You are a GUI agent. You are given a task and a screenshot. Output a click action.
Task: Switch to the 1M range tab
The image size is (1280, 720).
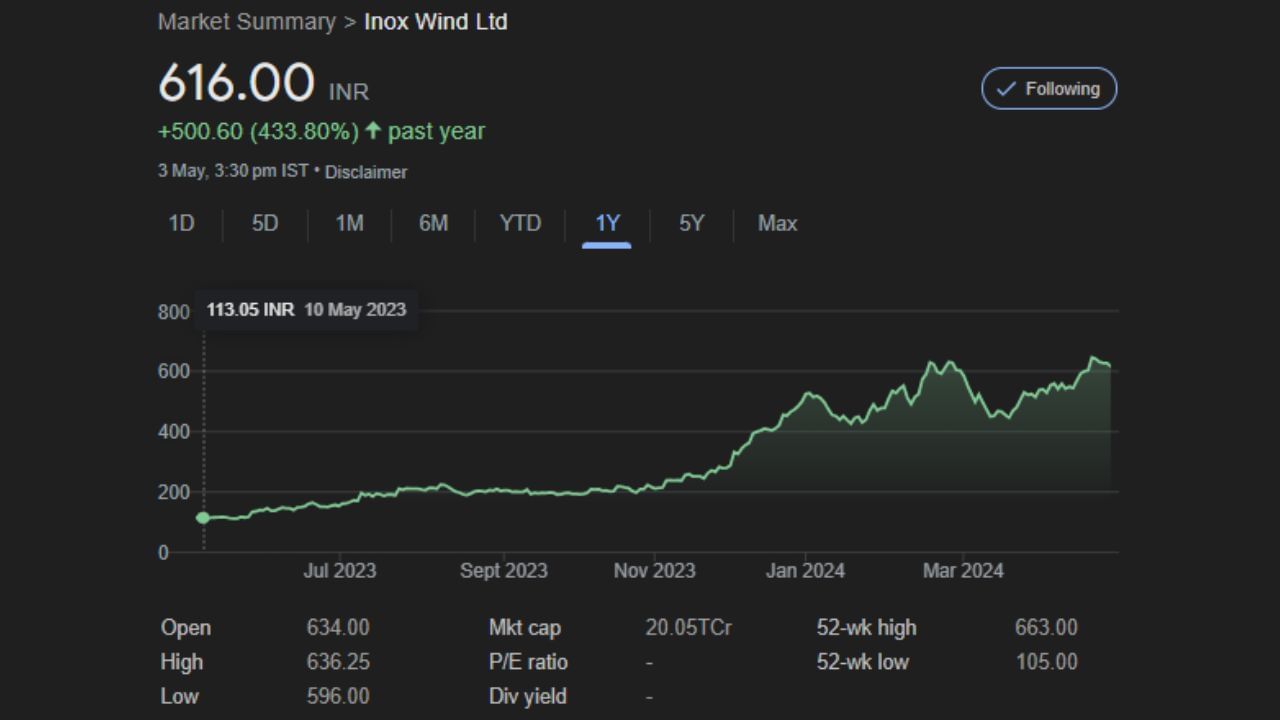[x=349, y=223]
